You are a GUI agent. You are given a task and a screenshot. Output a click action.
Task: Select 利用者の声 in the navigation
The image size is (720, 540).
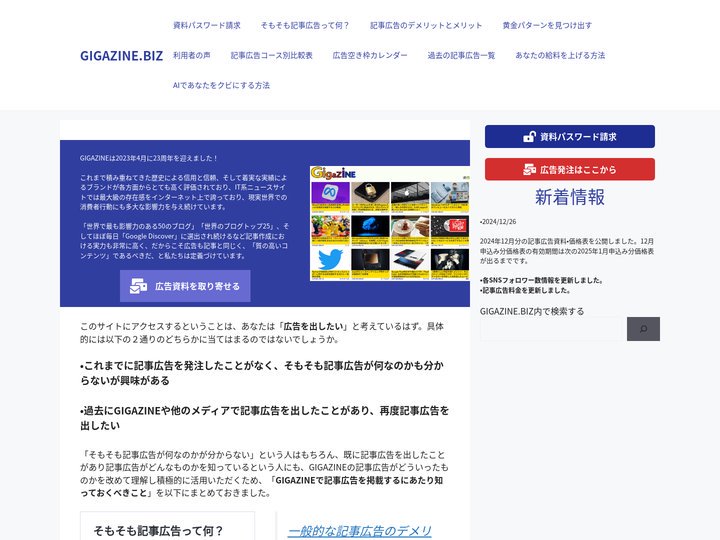[191, 55]
